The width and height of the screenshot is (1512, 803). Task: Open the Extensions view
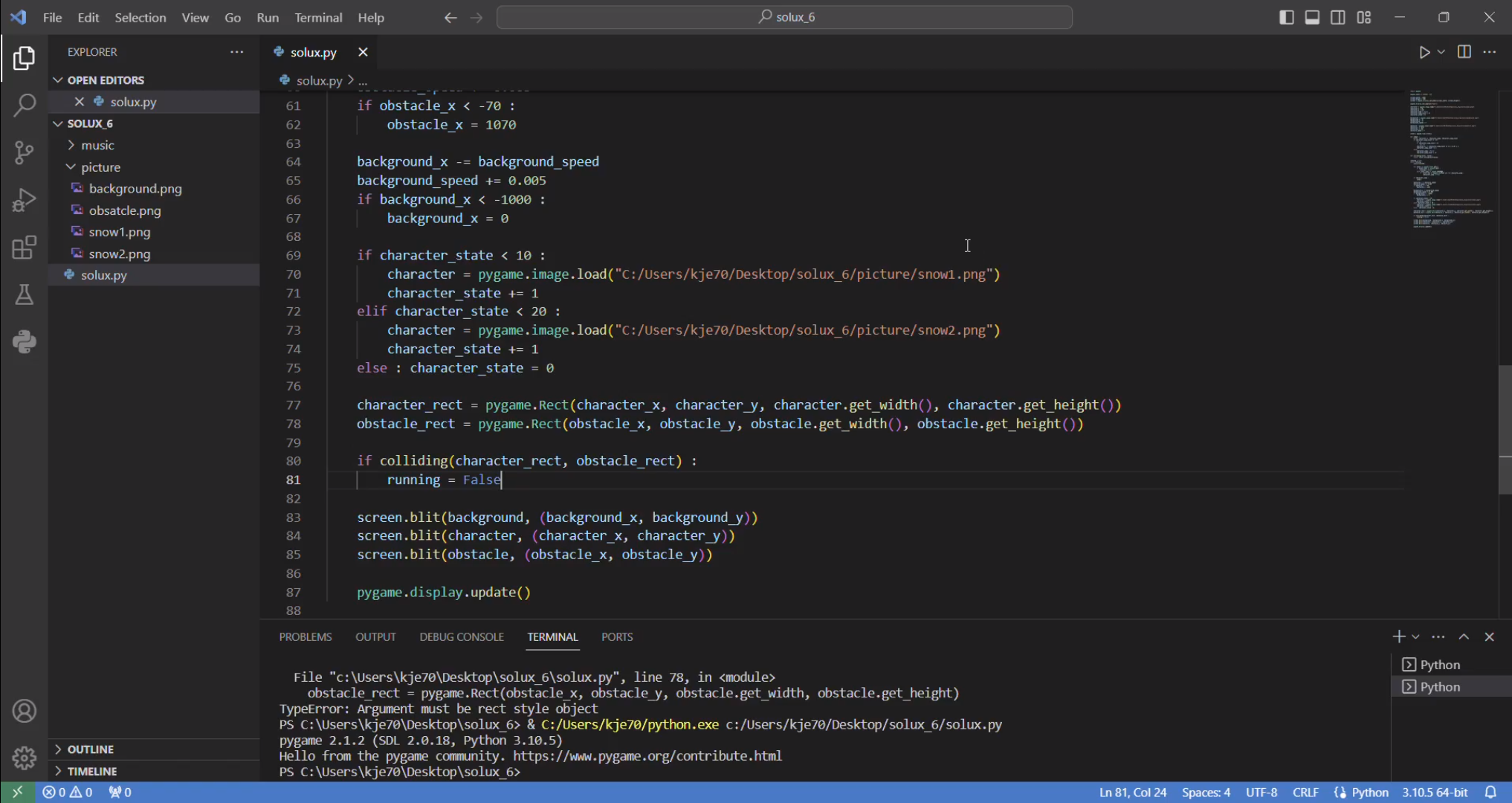(24, 248)
